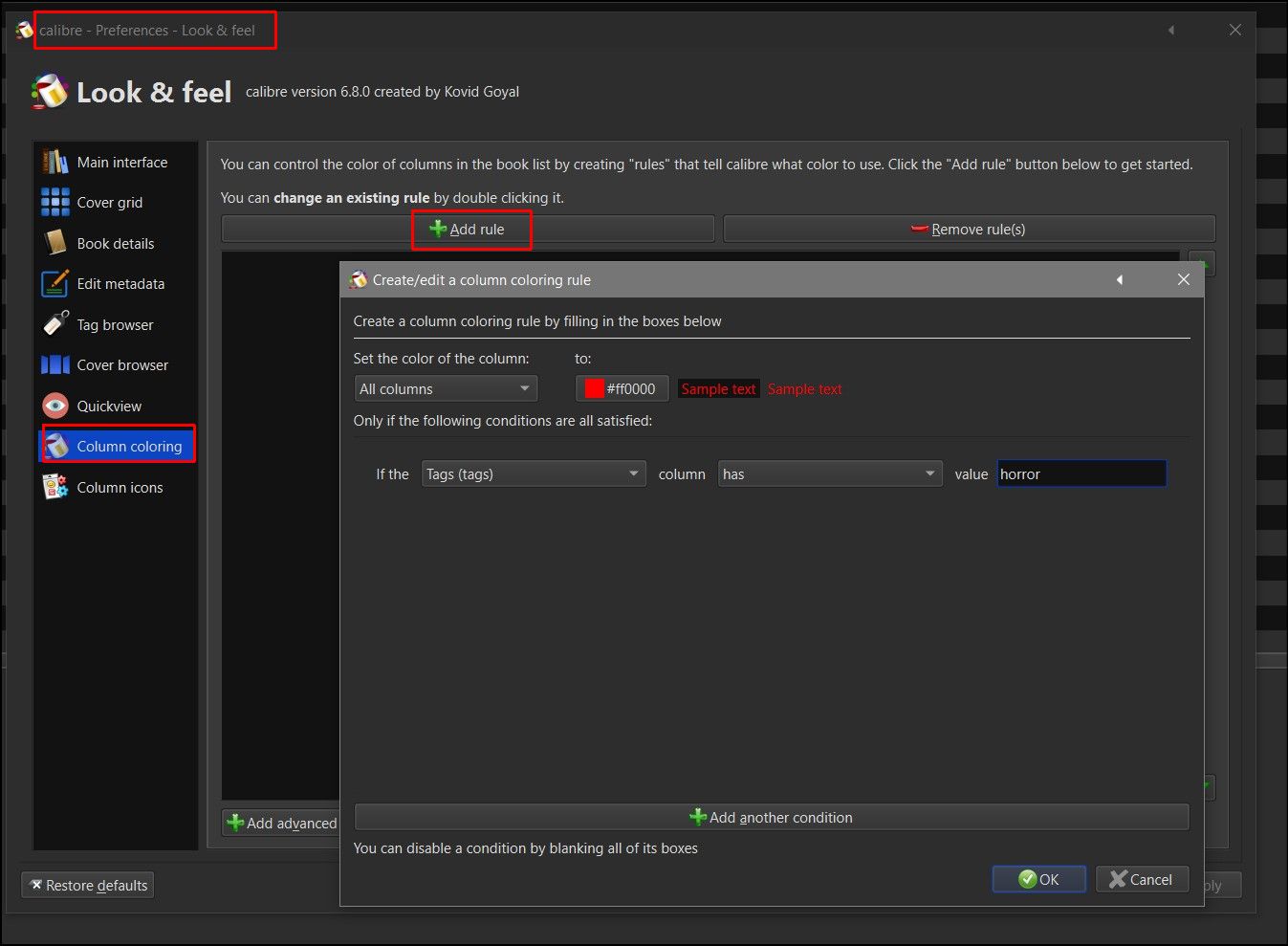Click the 'calibre - Preferences - Look & feel' window title
Screen dimensions: 1288x946
[x=147, y=30]
